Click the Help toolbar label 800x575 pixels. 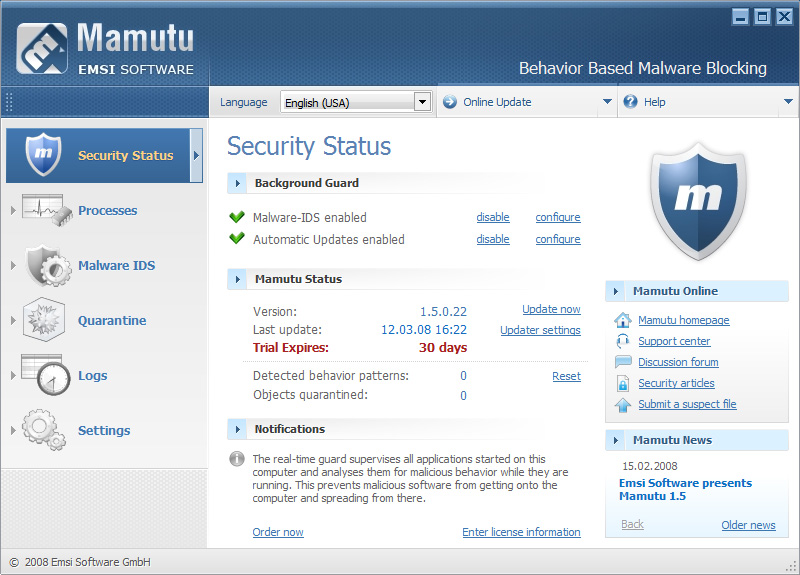tap(654, 102)
